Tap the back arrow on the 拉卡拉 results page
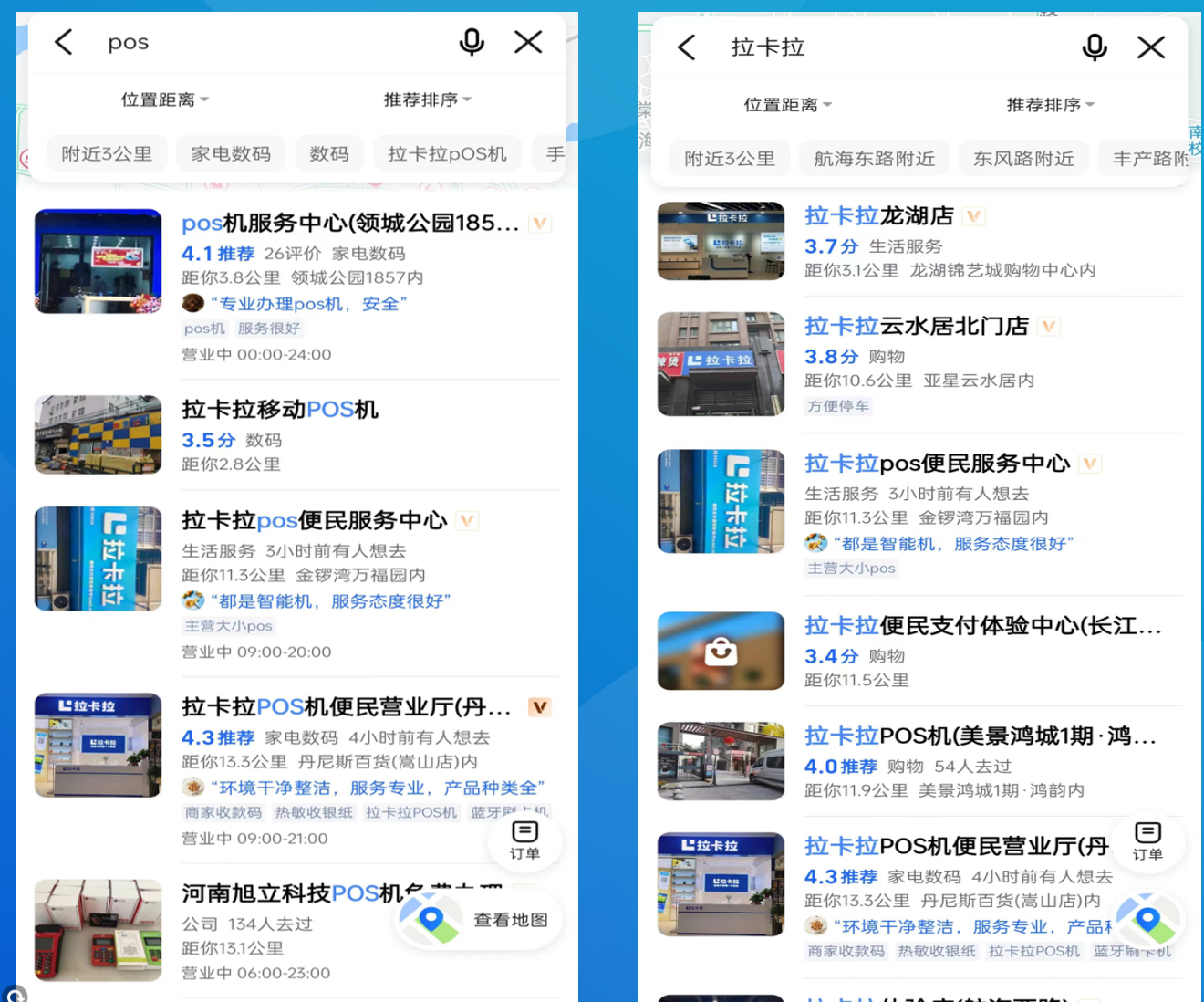Image resolution: width=1204 pixels, height=1002 pixels. pos(686,47)
